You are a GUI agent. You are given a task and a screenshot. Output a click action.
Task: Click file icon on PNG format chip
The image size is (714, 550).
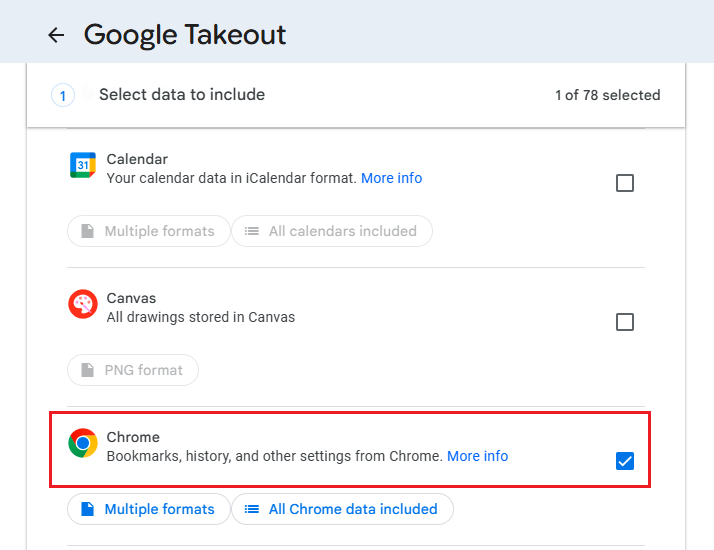pyautogui.click(x=86, y=370)
